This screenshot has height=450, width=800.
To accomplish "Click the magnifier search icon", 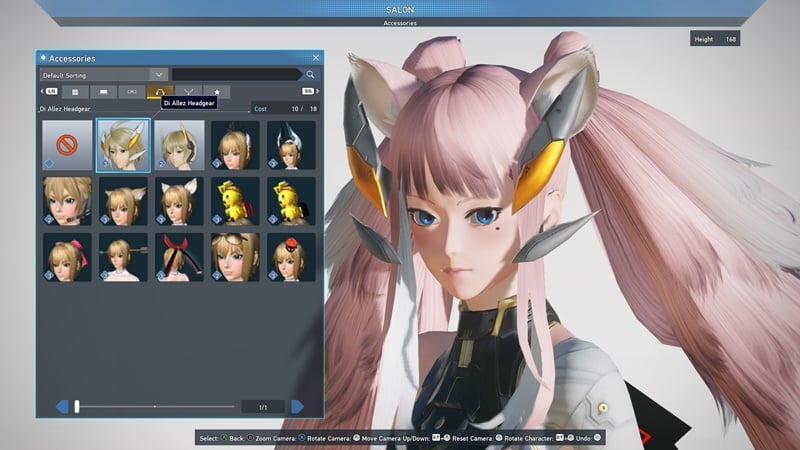I will [x=310, y=75].
